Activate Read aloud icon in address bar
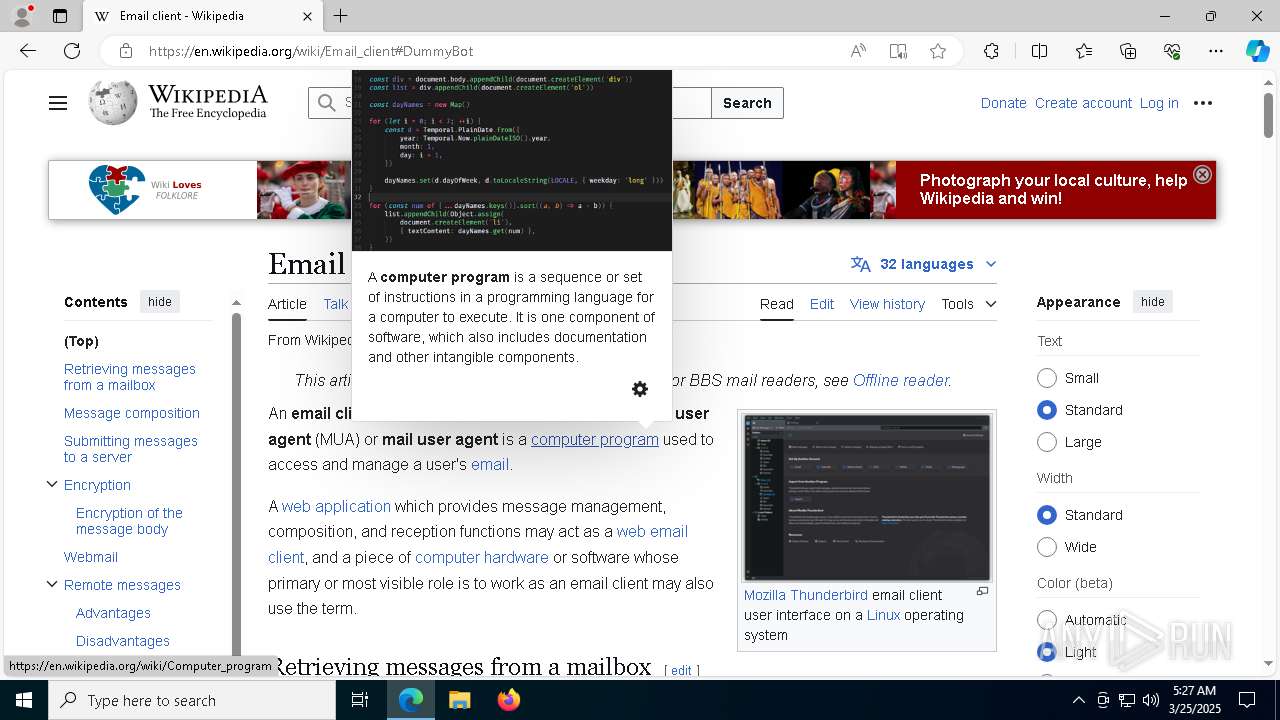Screen dimensions: 1280x720 pos(858,51)
